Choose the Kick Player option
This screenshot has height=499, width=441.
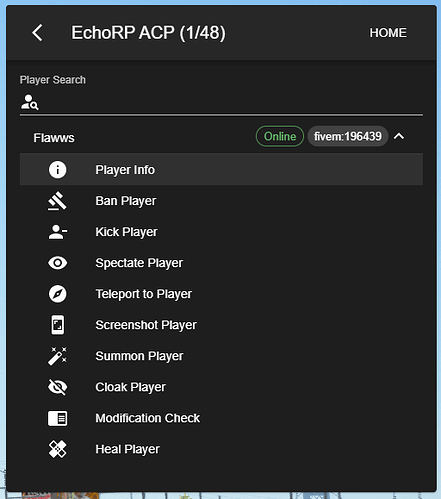(221, 232)
